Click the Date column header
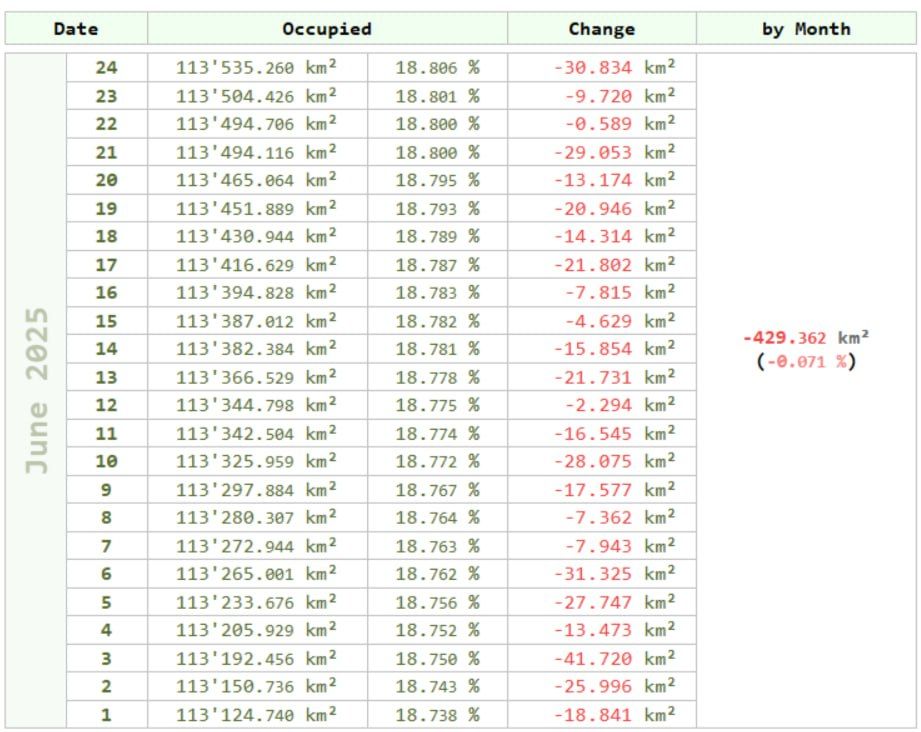The height and width of the screenshot is (732, 921). [x=76, y=29]
